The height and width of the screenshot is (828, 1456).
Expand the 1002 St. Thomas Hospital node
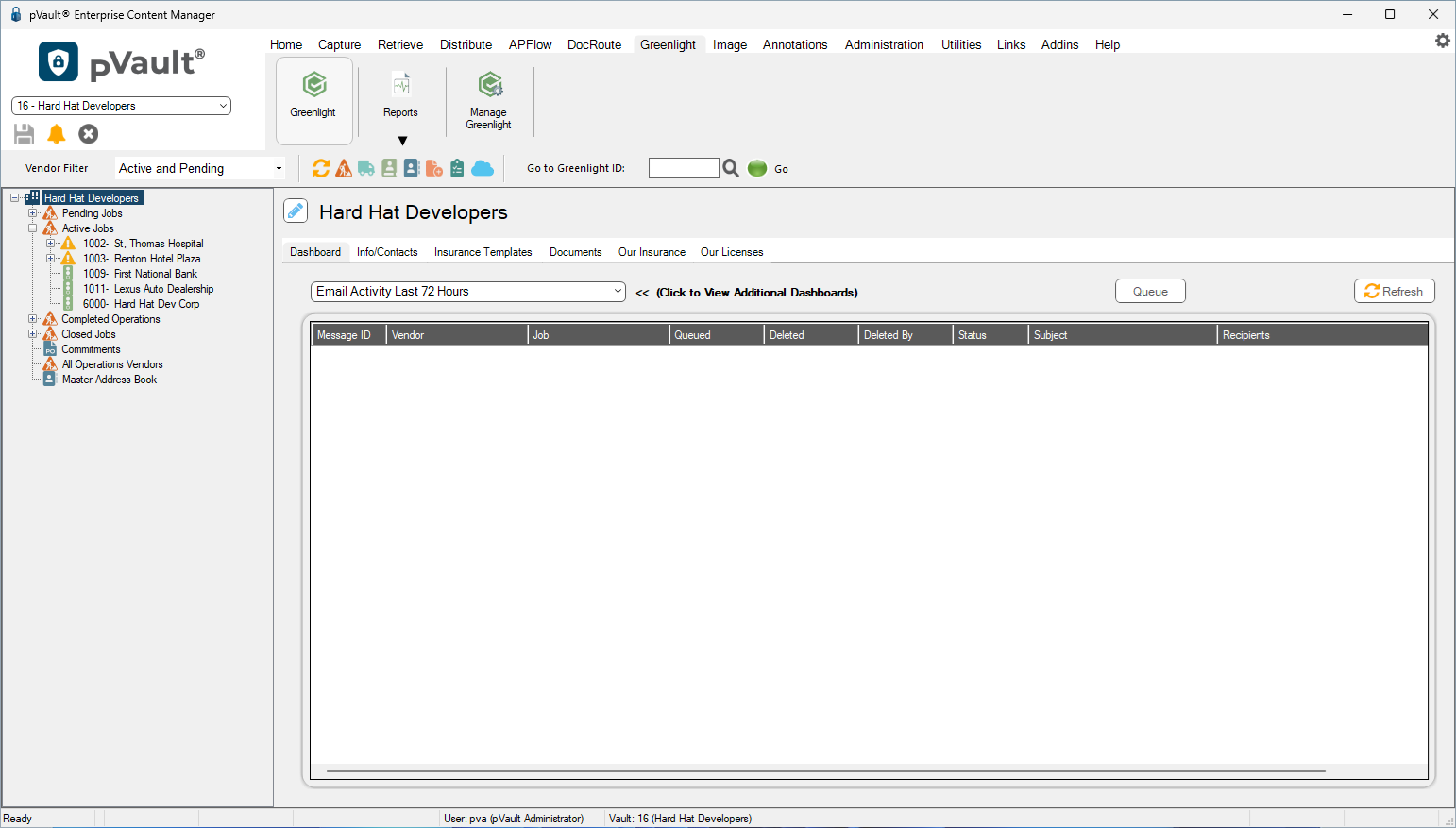[50, 244]
